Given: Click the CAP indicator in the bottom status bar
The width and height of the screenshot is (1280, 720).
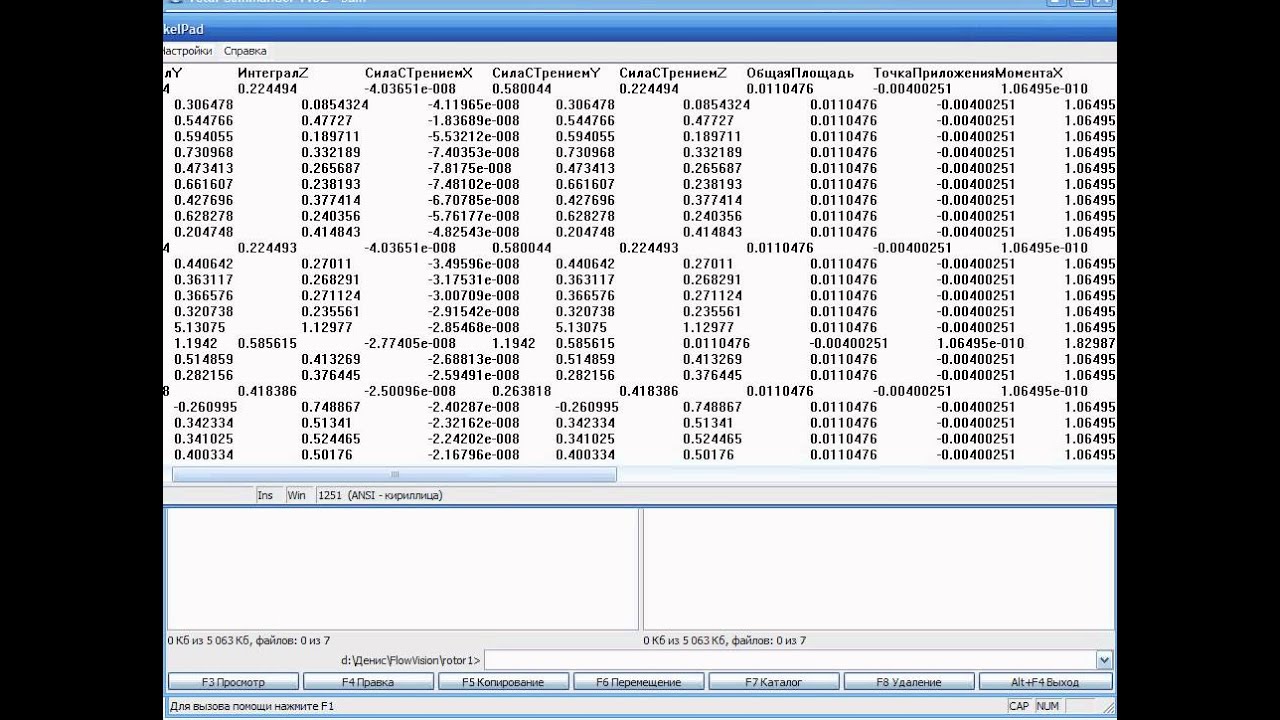Looking at the screenshot, I should click(x=1019, y=706).
